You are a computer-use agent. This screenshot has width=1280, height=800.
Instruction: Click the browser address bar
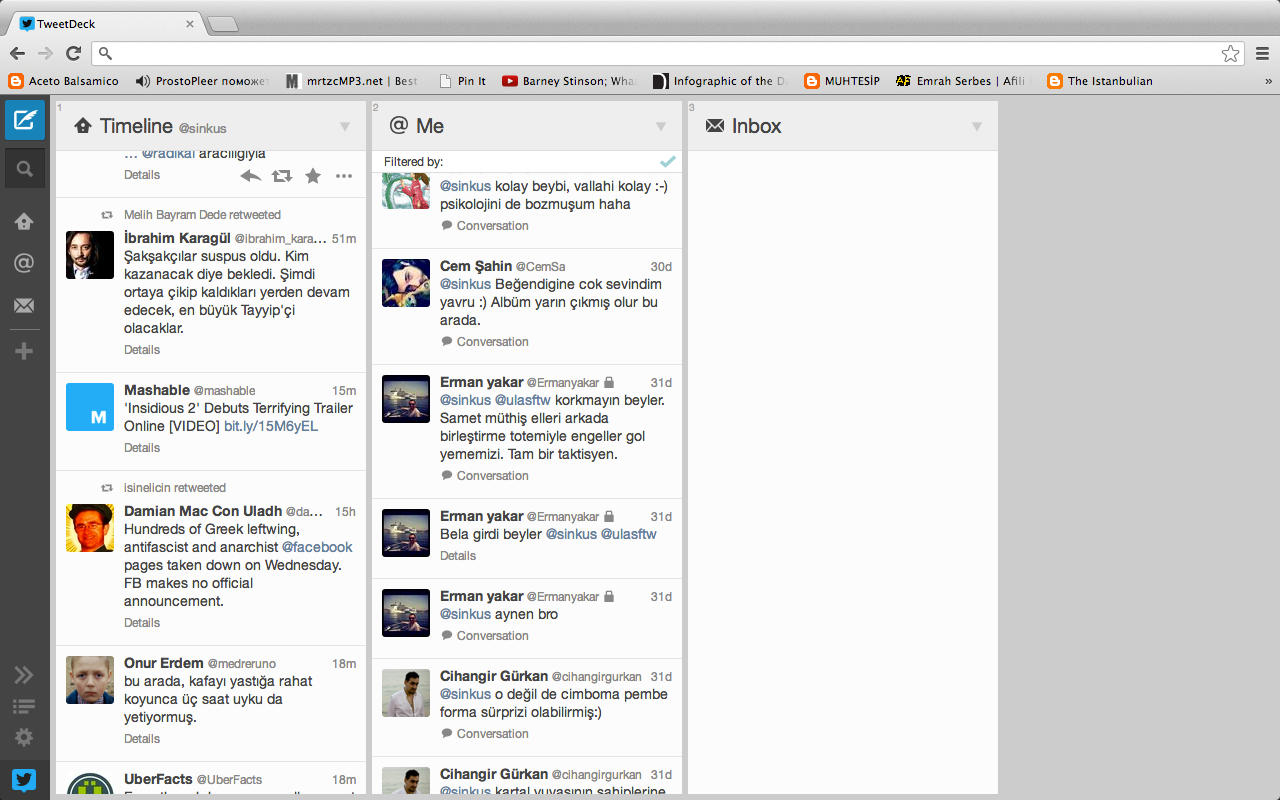660,54
